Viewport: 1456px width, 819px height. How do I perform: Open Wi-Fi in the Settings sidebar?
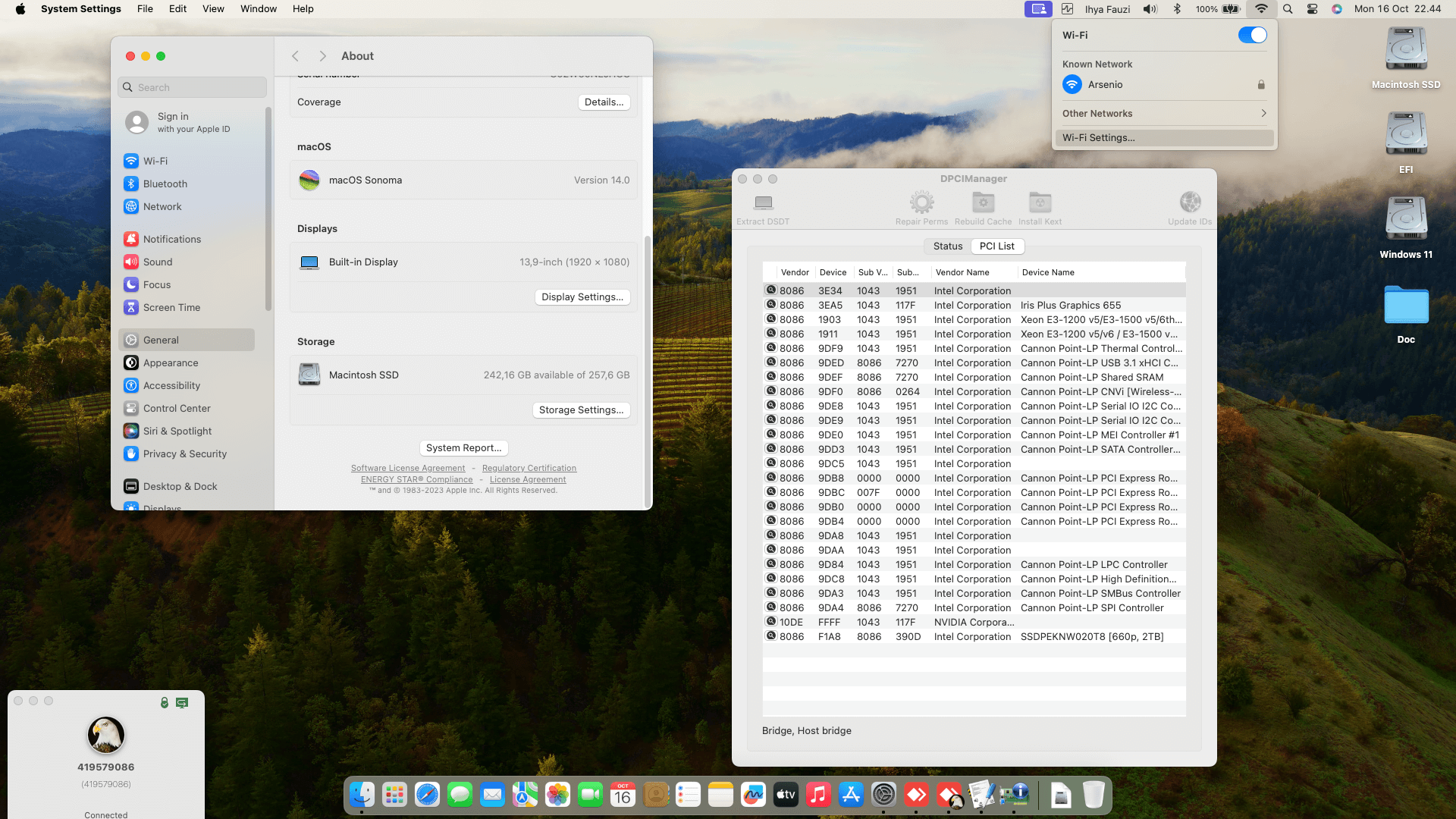click(x=187, y=161)
